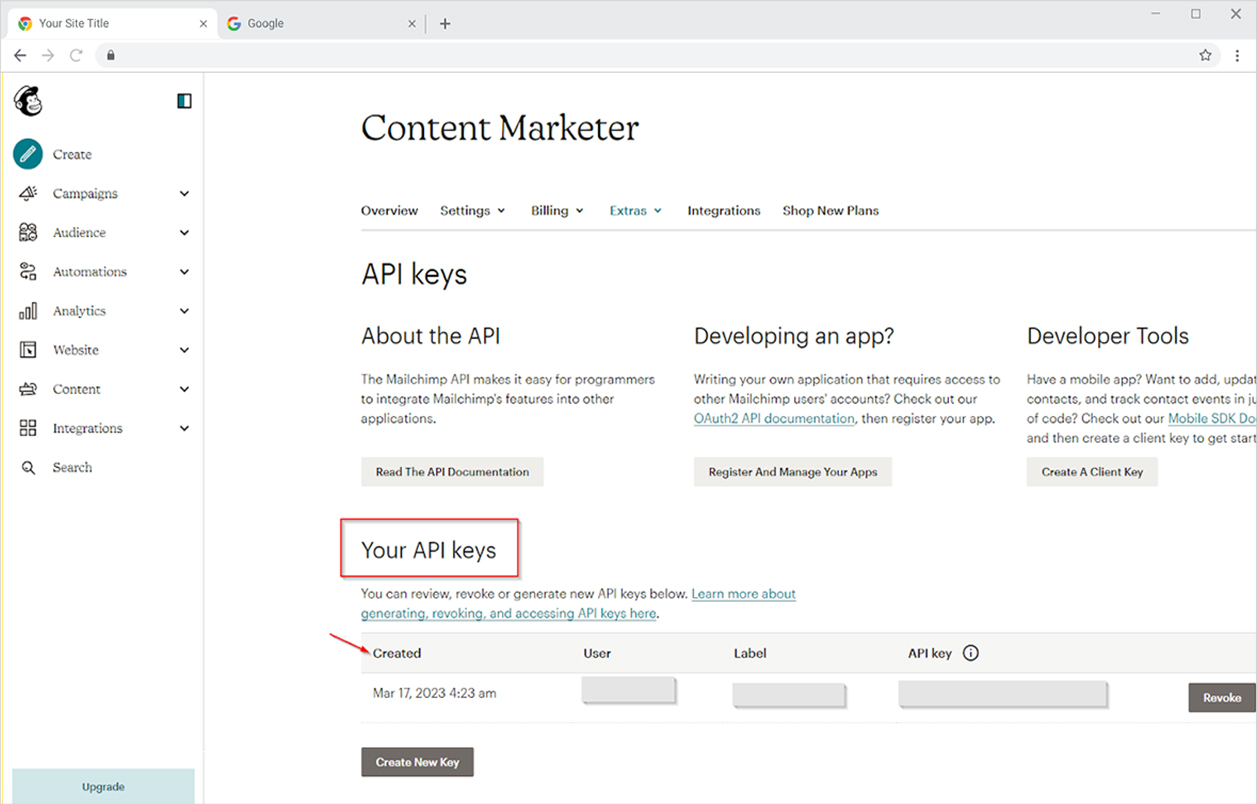Image resolution: width=1257 pixels, height=804 pixels.
Task: Revoke the API key from Mar 17
Action: (1221, 698)
